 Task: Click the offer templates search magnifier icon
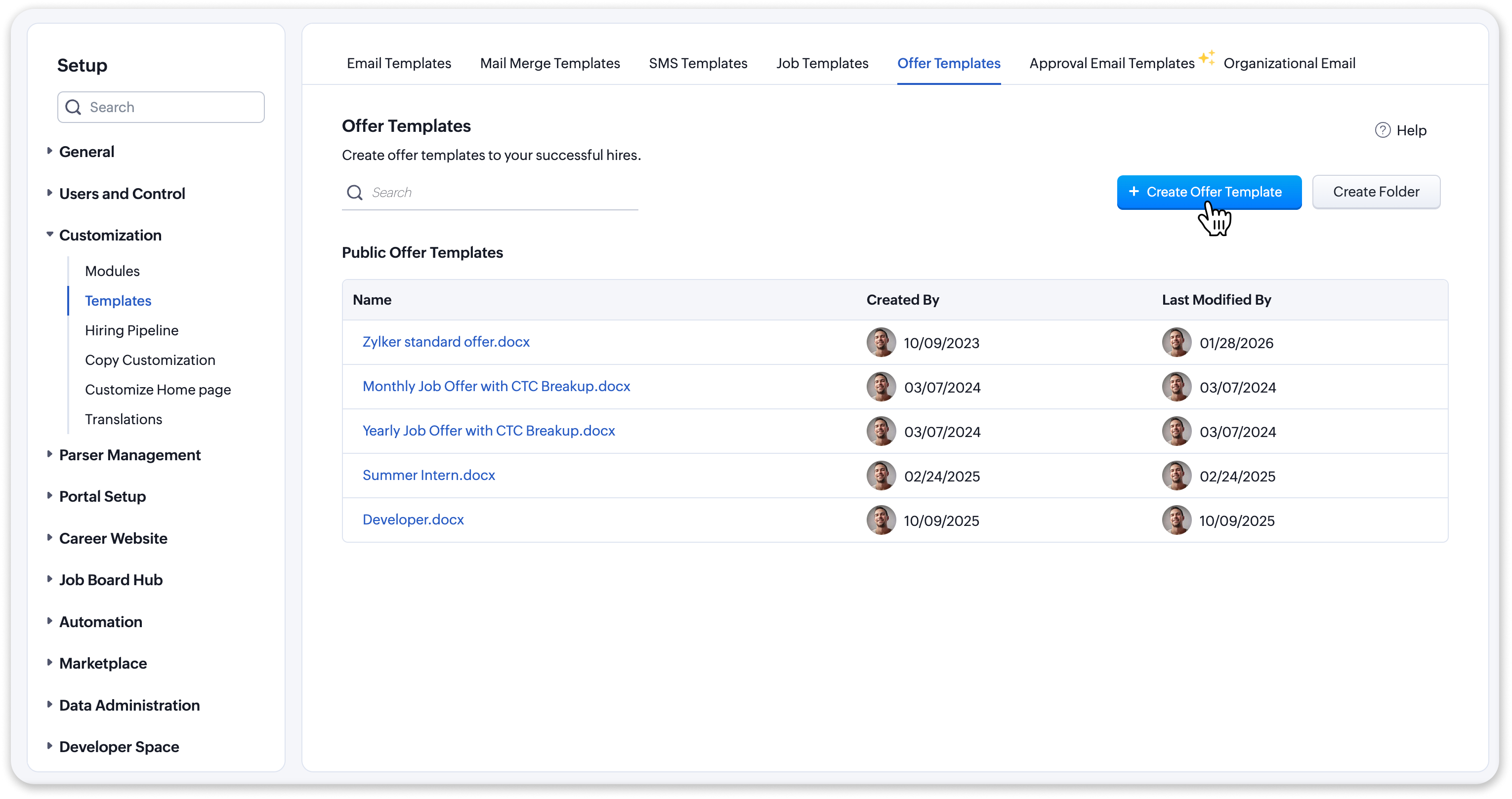pos(354,193)
